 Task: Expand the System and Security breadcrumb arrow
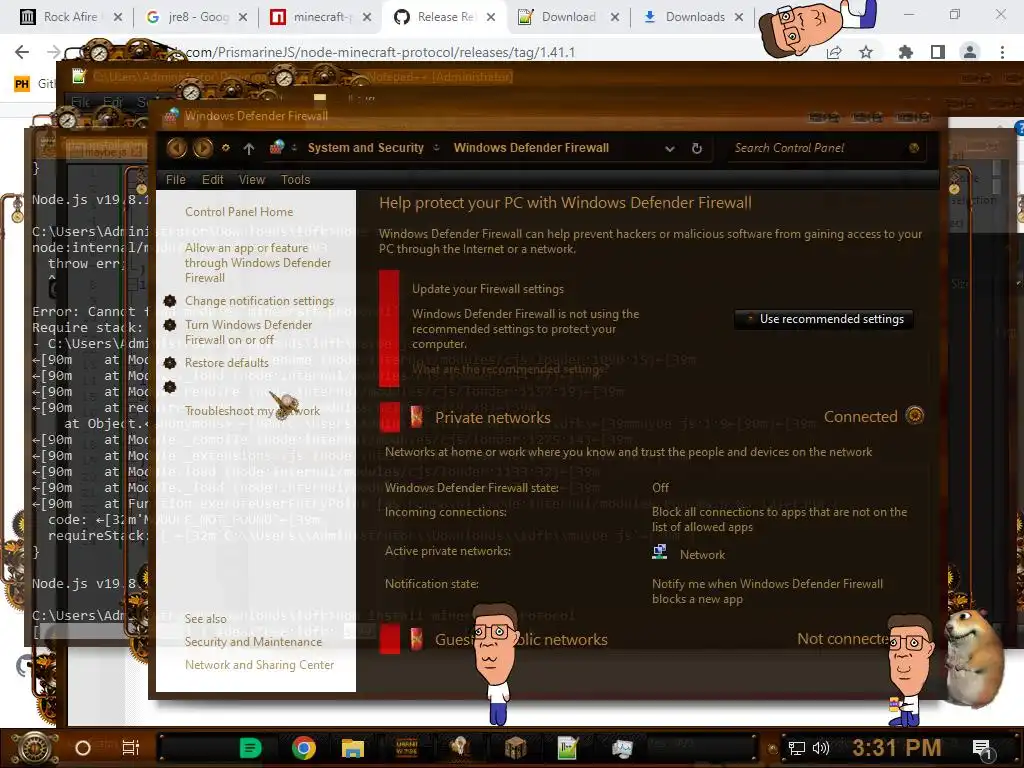(436, 148)
